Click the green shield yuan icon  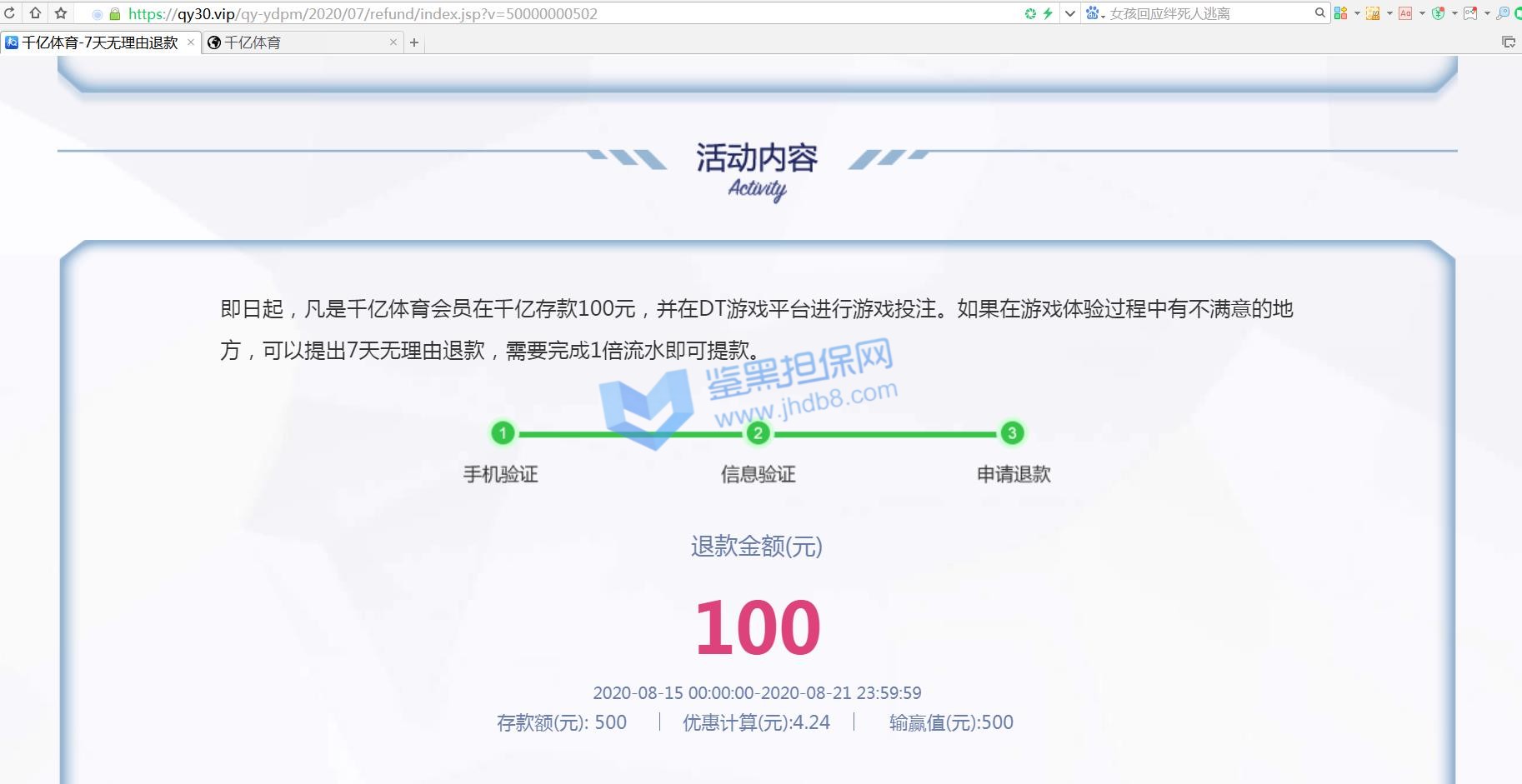1438,13
